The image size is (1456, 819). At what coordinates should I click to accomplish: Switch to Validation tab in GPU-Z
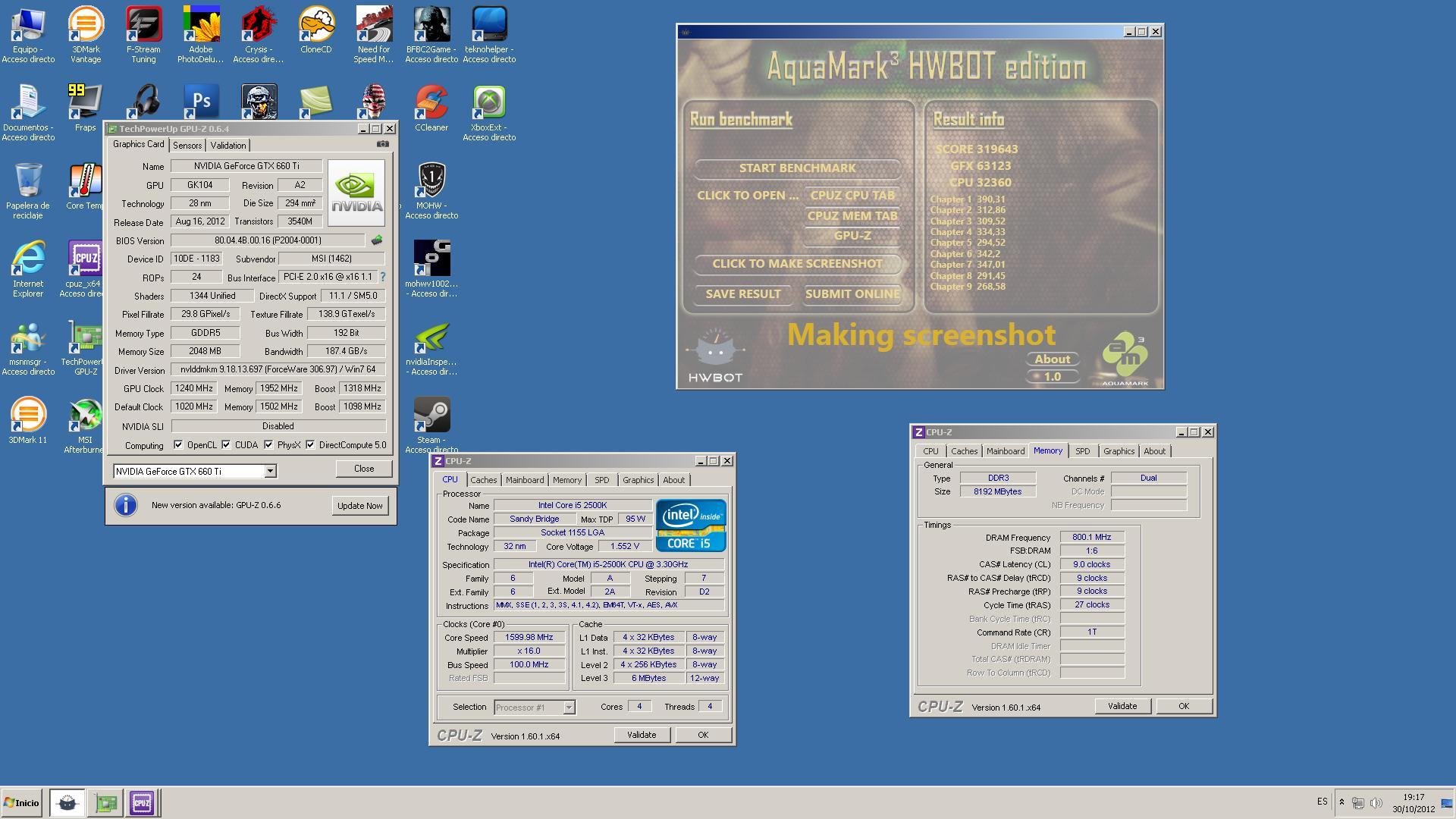(x=228, y=146)
